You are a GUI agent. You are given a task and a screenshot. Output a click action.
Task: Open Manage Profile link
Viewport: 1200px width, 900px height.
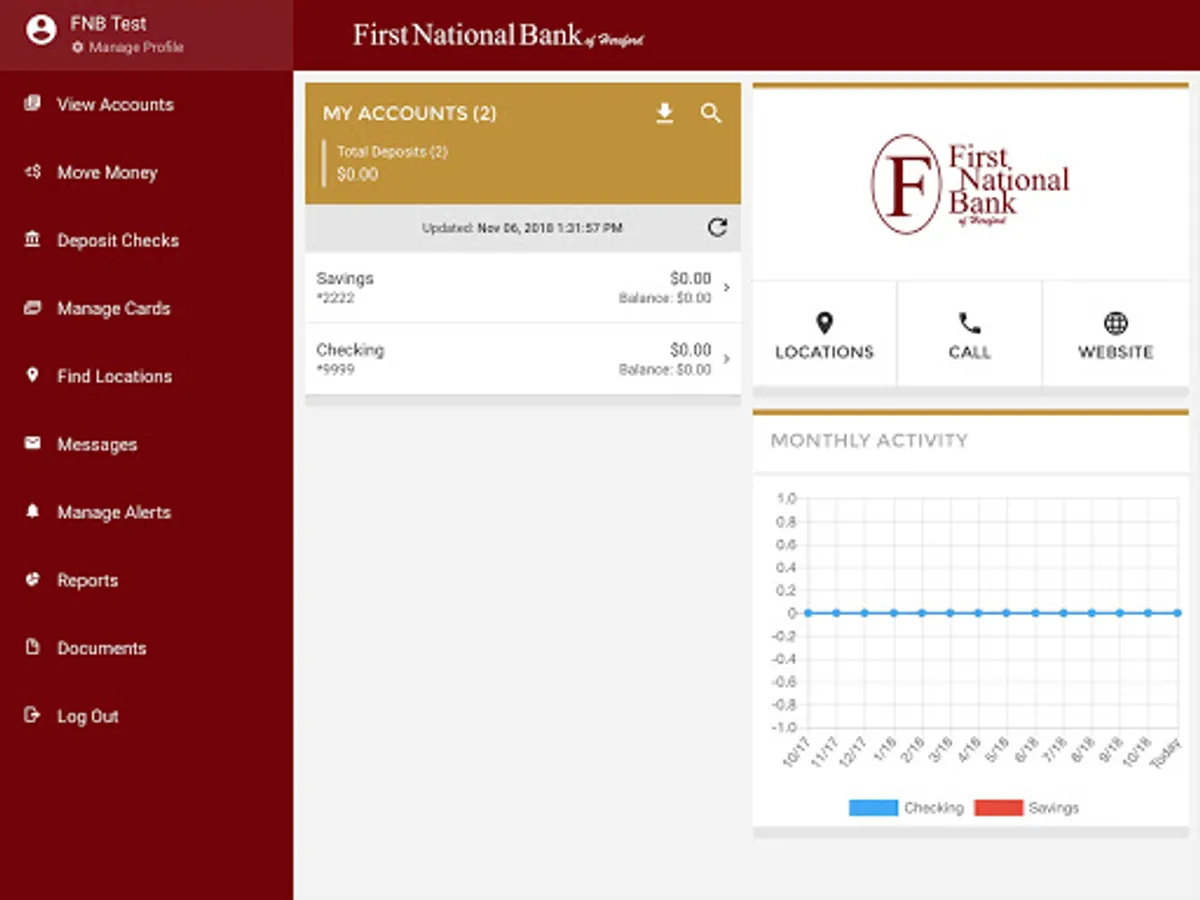[x=128, y=47]
